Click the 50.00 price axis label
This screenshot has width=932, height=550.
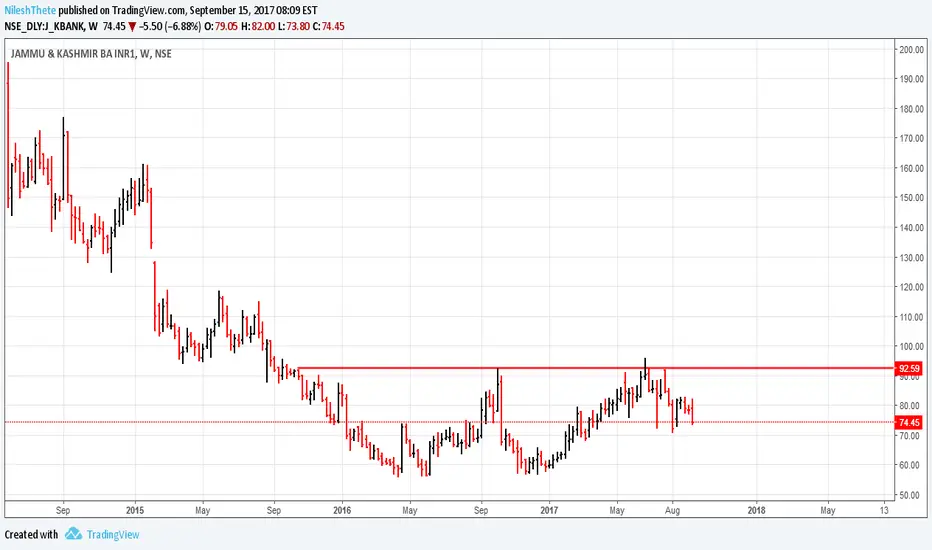(x=911, y=495)
